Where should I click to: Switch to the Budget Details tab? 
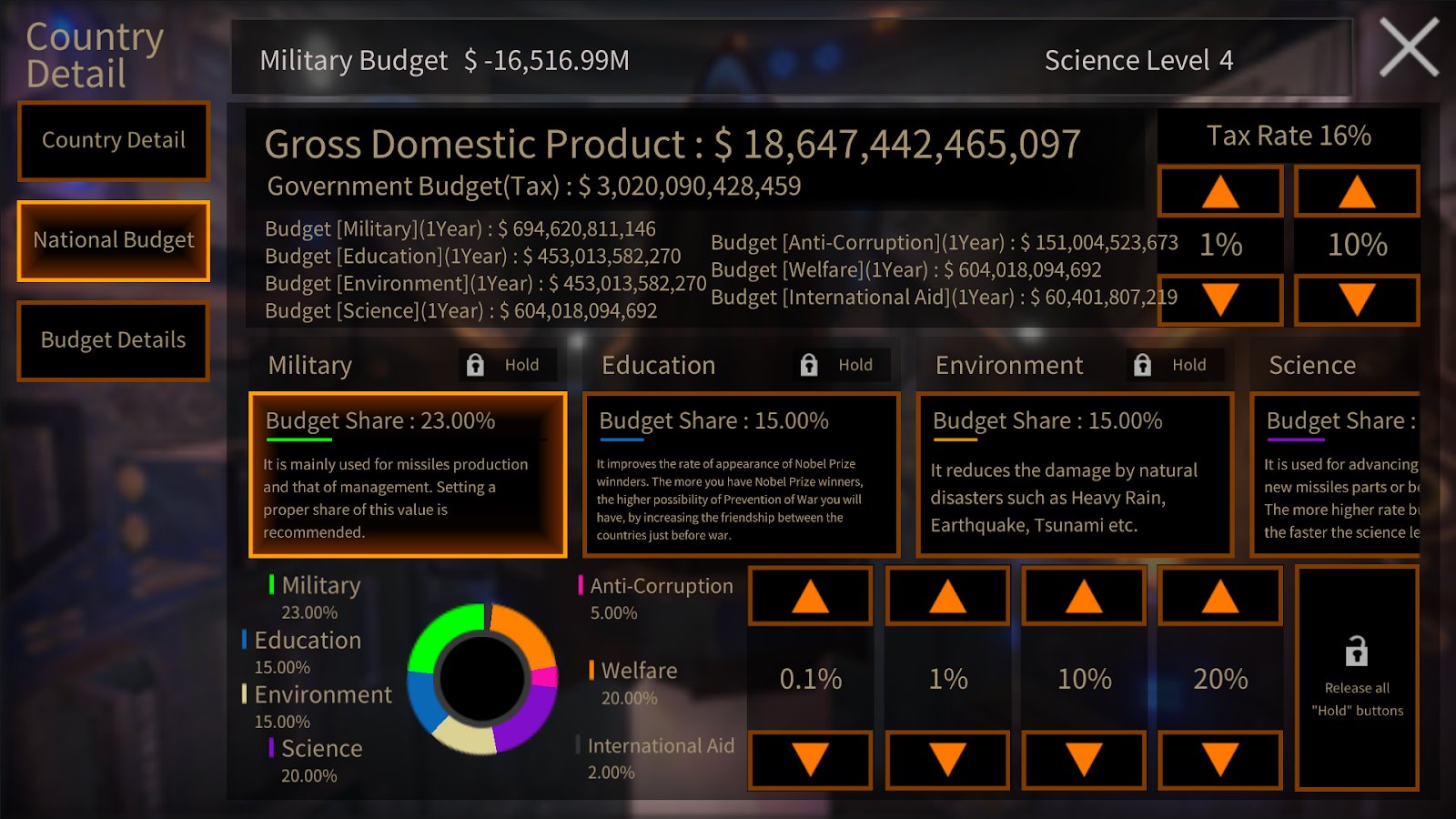click(x=114, y=340)
